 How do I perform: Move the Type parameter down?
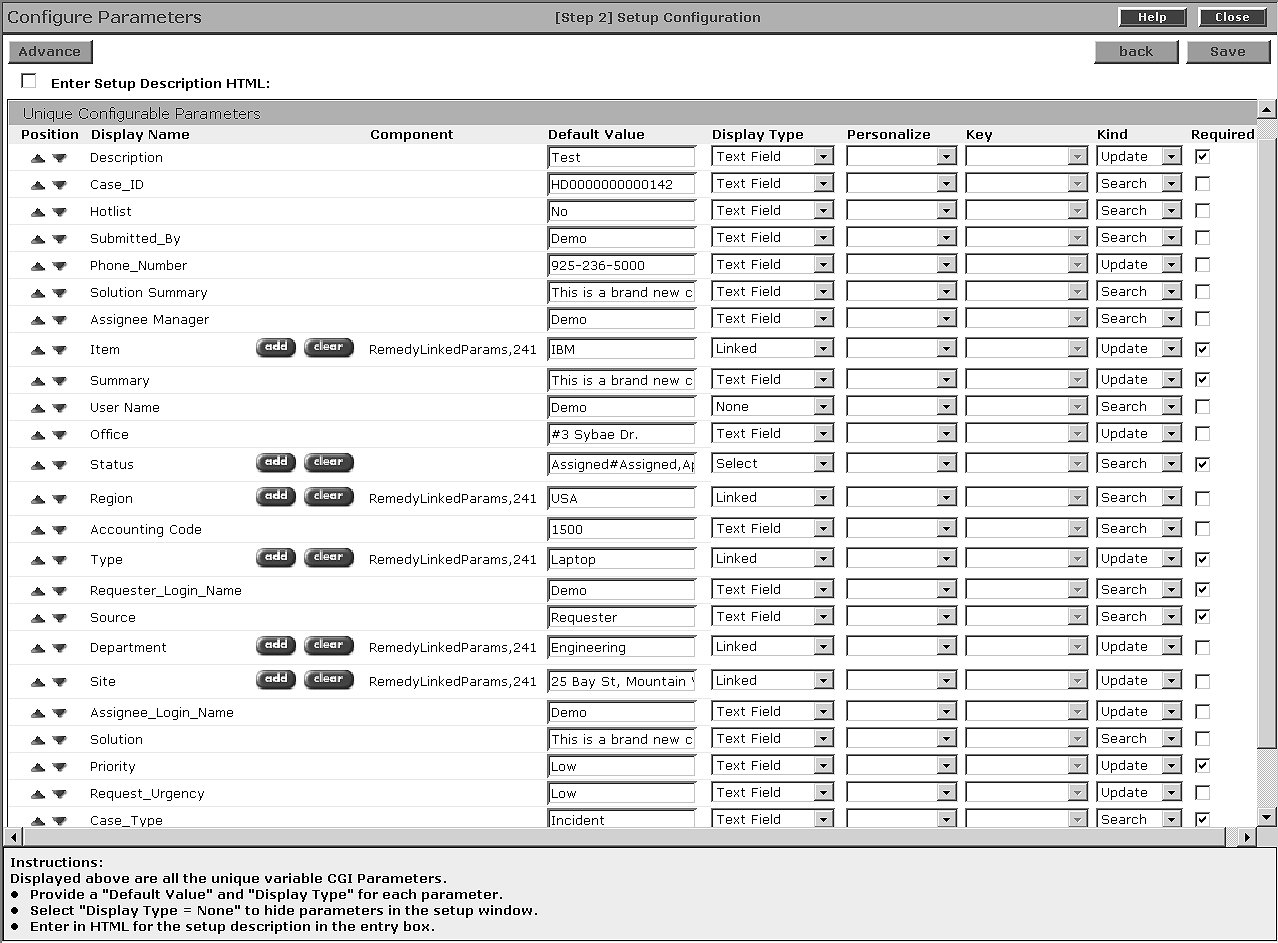[x=59, y=560]
